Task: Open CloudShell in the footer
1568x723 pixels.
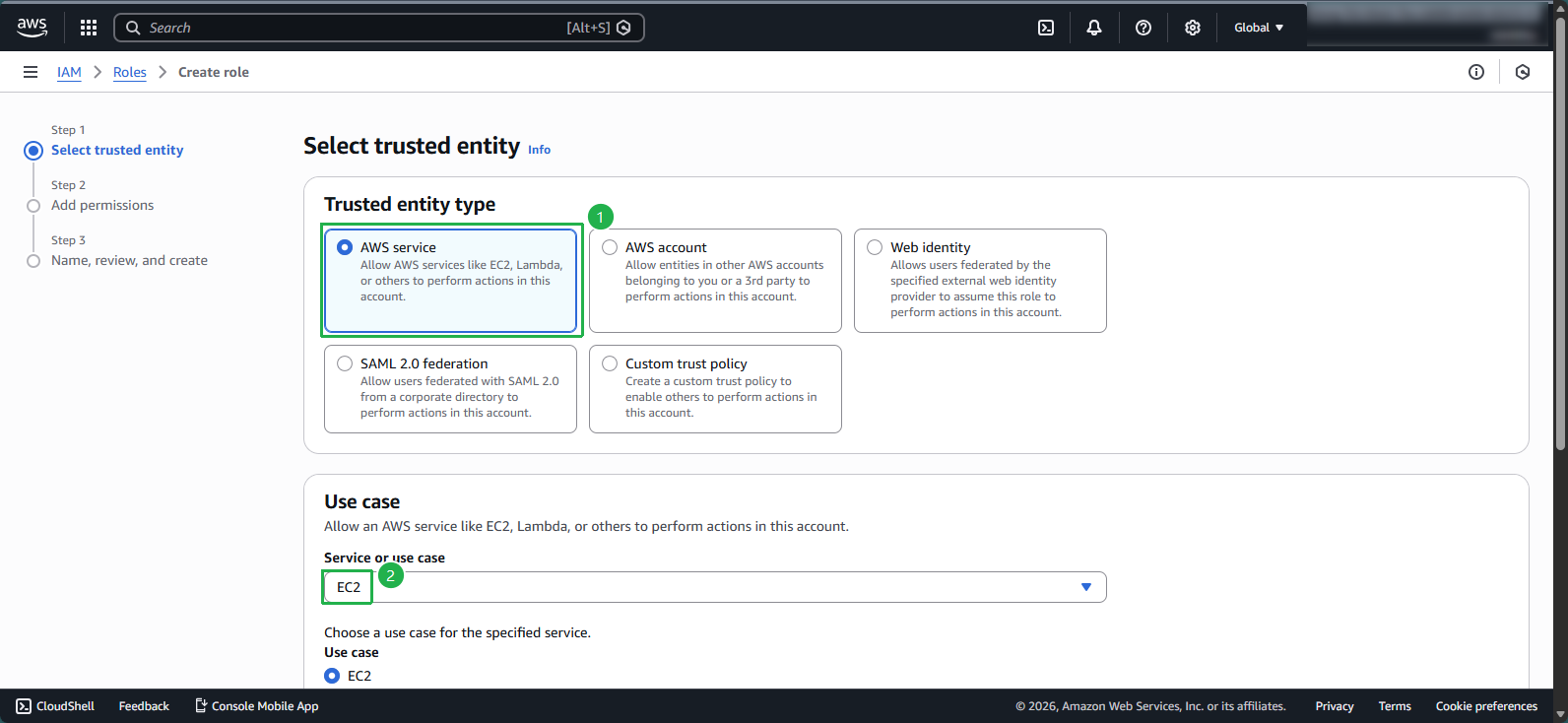Action: (x=55, y=706)
